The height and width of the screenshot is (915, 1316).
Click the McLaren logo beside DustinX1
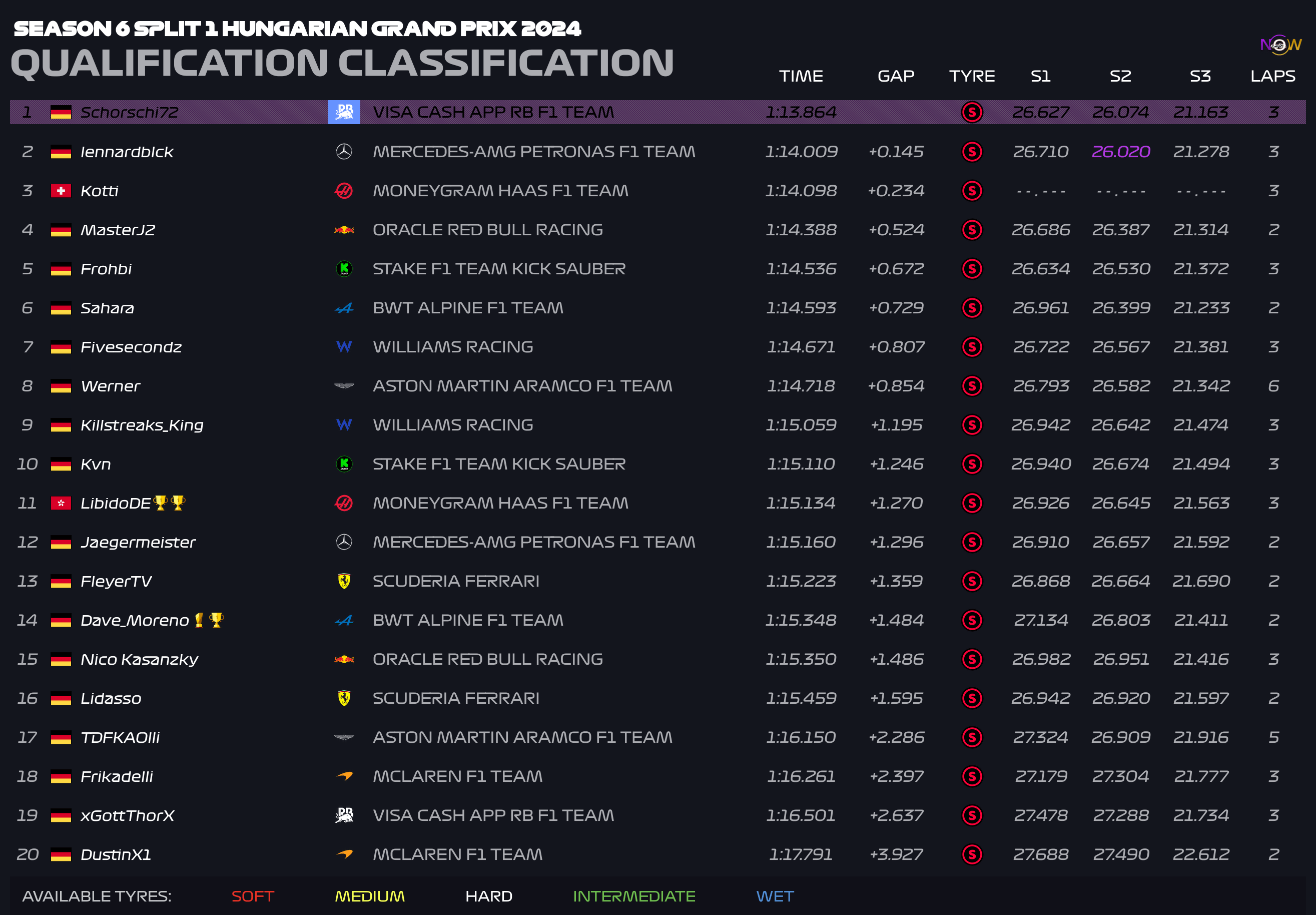pyautogui.click(x=344, y=854)
